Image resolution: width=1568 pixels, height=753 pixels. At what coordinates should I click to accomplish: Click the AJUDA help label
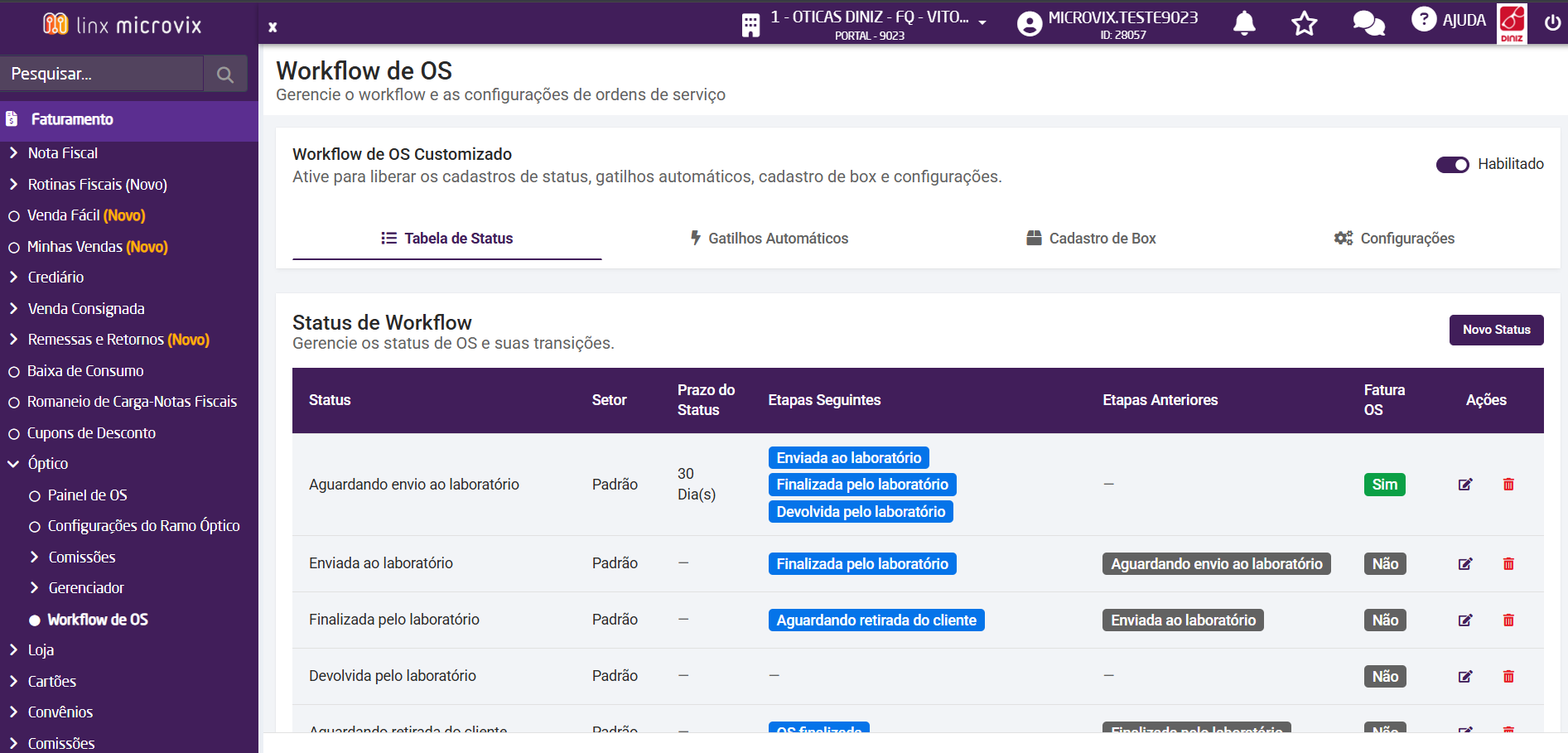[1464, 21]
